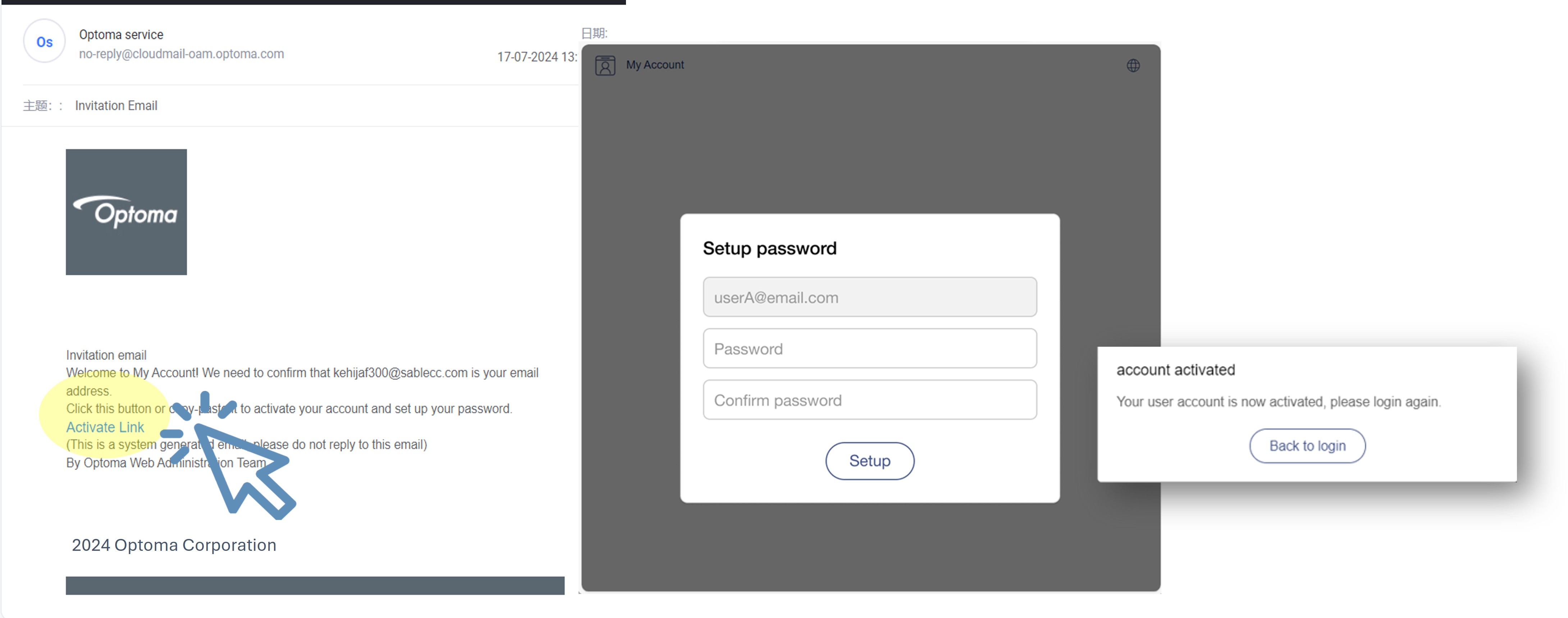
Task: Click the userA@email.com email field
Action: (x=869, y=297)
